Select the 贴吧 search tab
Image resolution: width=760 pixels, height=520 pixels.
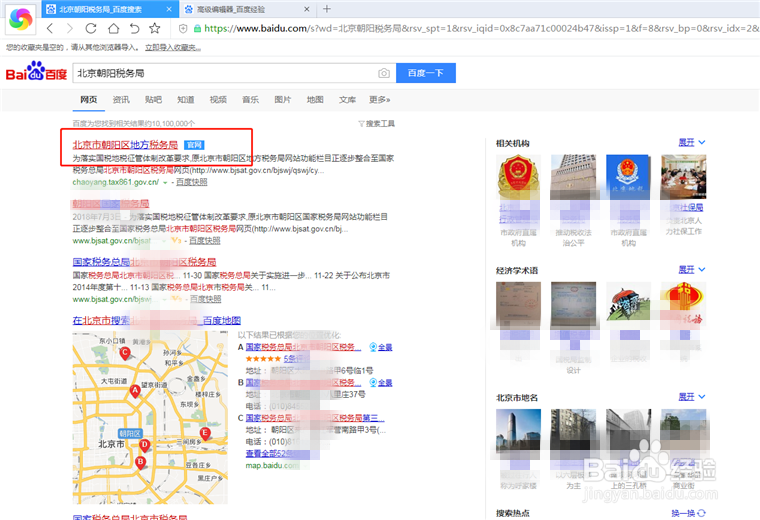click(153, 99)
